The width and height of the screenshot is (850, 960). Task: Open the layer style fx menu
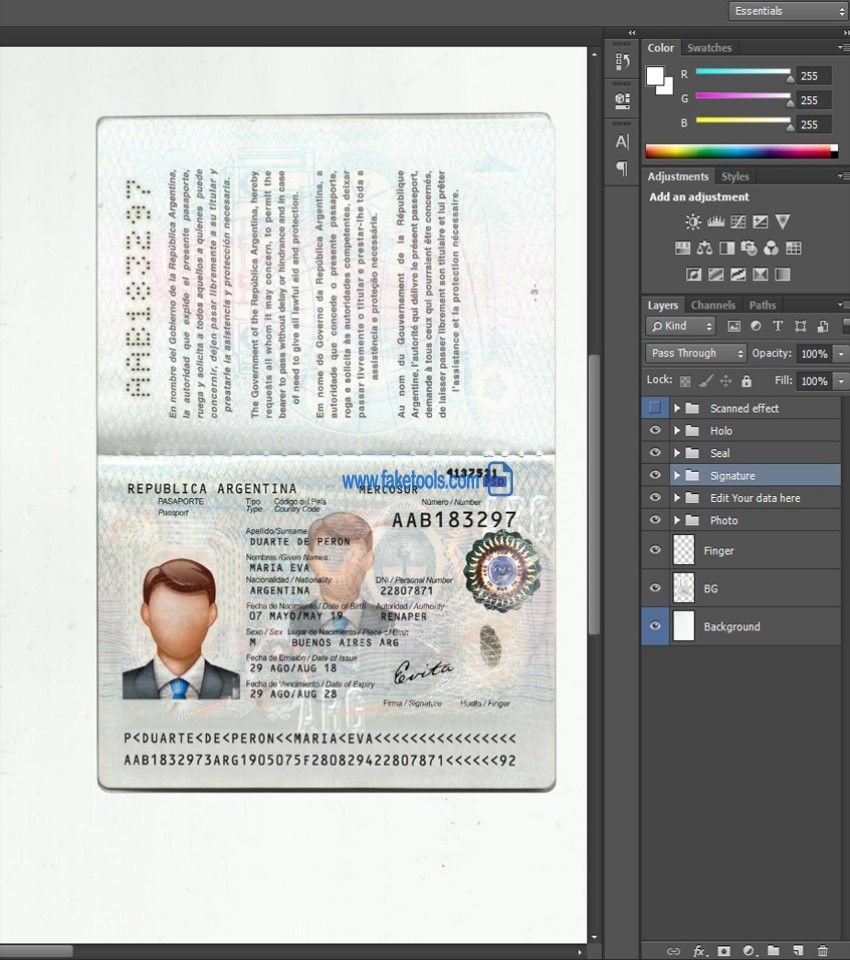pyautogui.click(x=699, y=951)
